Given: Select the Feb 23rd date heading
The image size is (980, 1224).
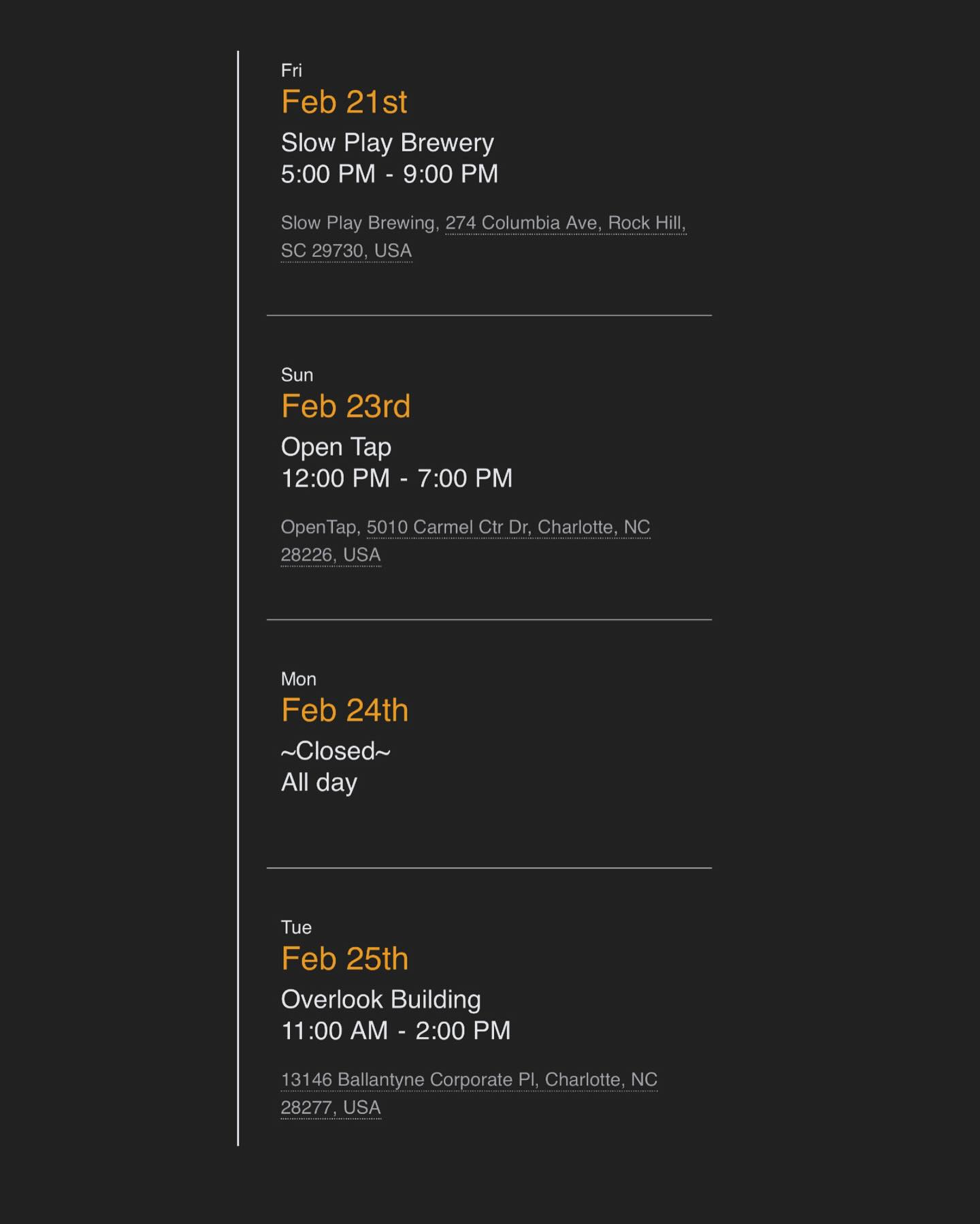Looking at the screenshot, I should [346, 407].
